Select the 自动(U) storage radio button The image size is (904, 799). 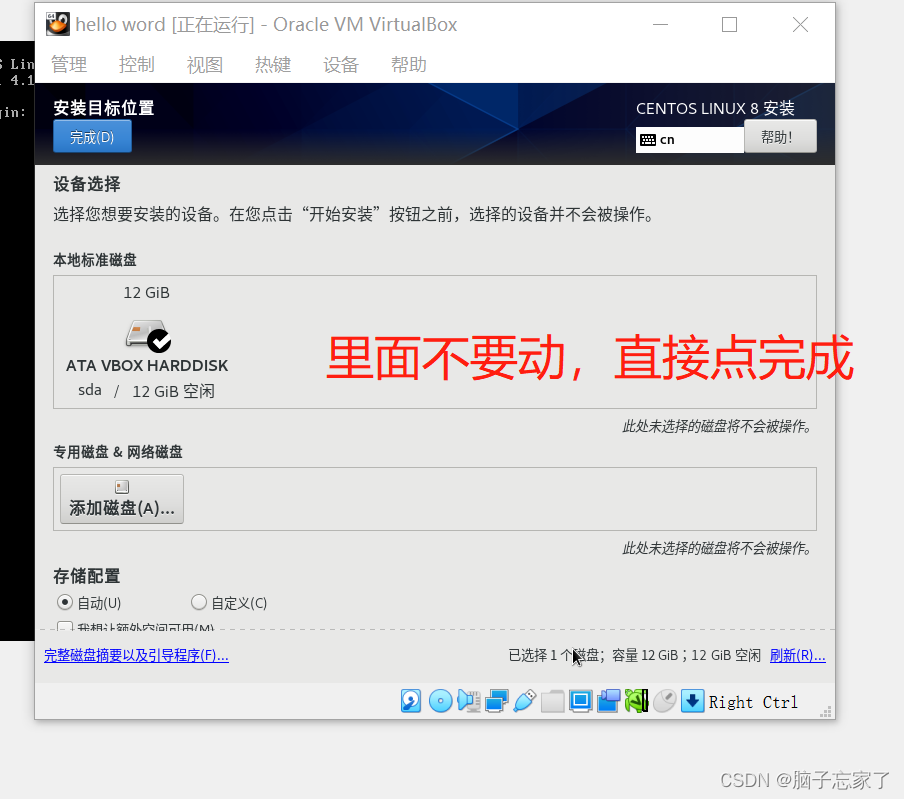tap(65, 602)
